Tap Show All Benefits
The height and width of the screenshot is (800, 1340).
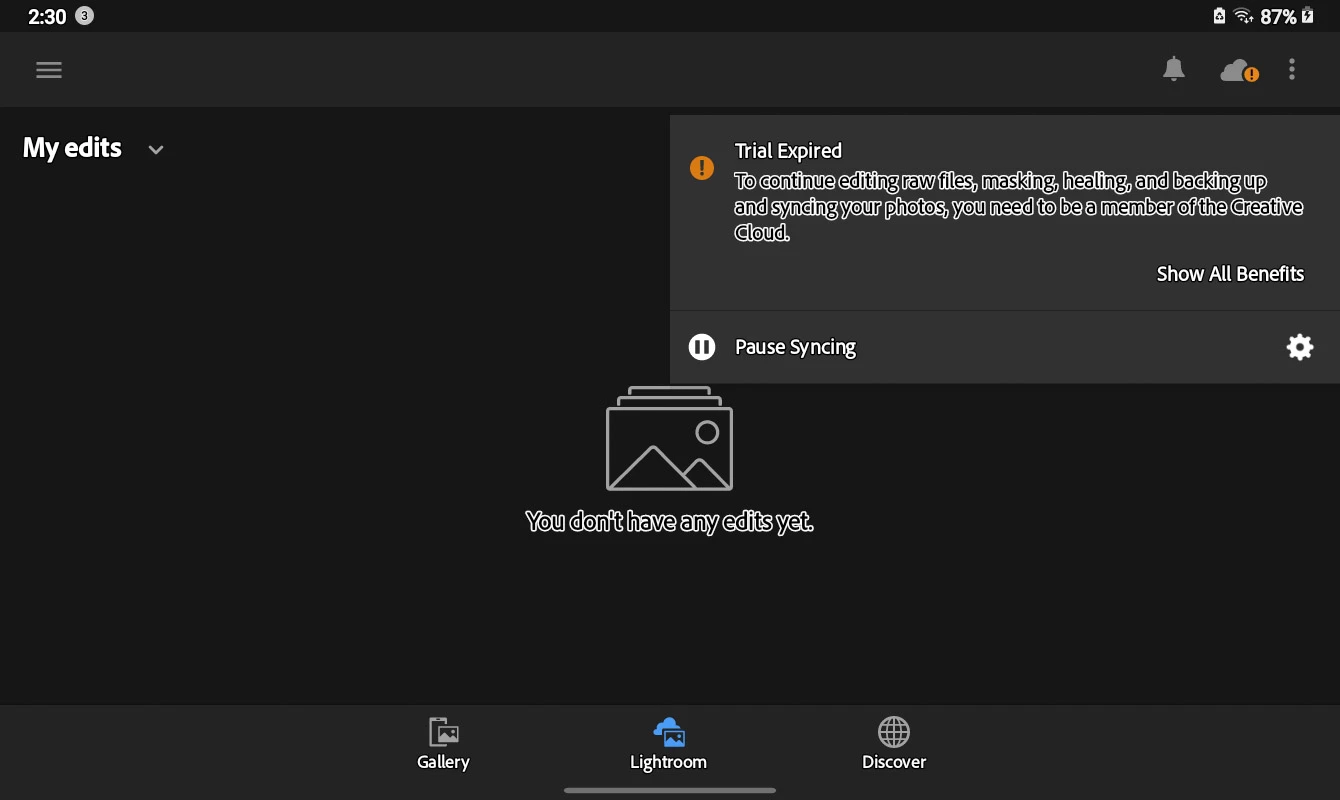(1230, 274)
